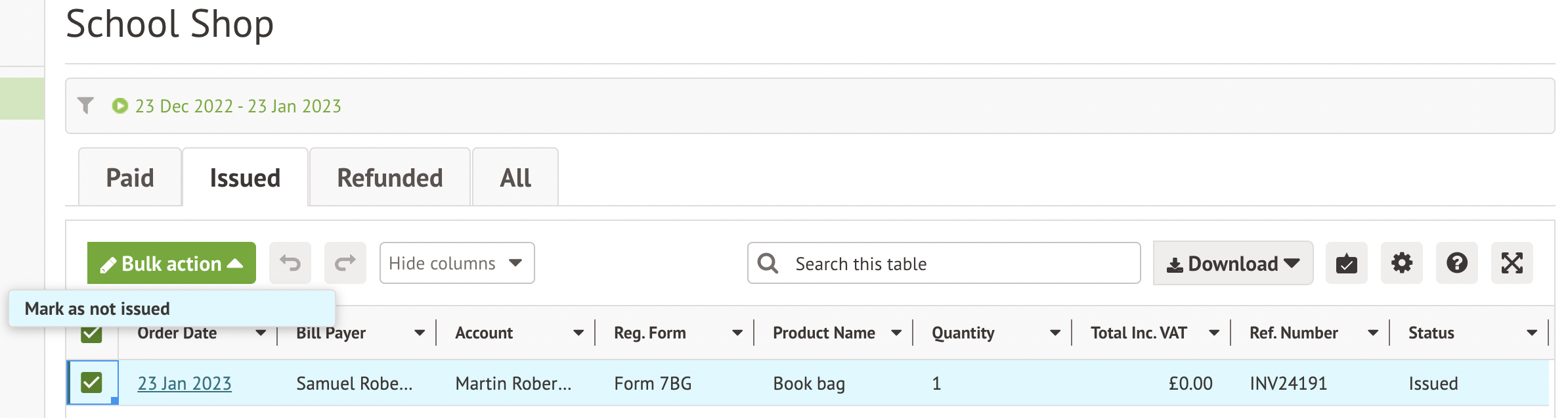Expand table to full screen
This screenshot has width=1568, height=418.
1512,263
